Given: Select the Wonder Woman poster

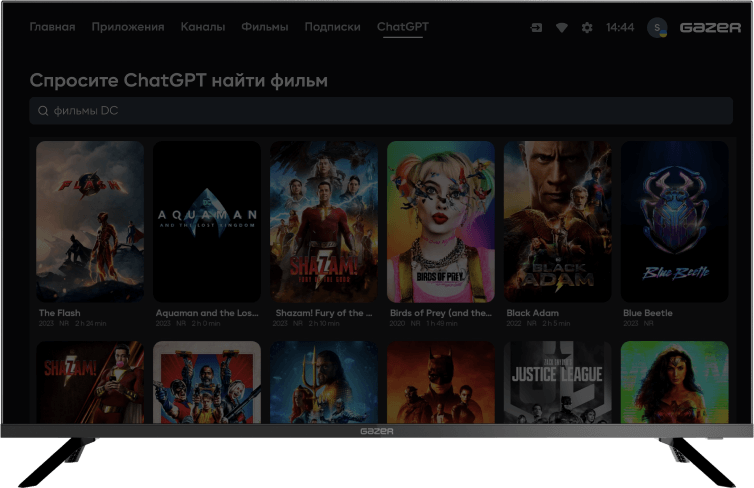Looking at the screenshot, I should coord(674,382).
